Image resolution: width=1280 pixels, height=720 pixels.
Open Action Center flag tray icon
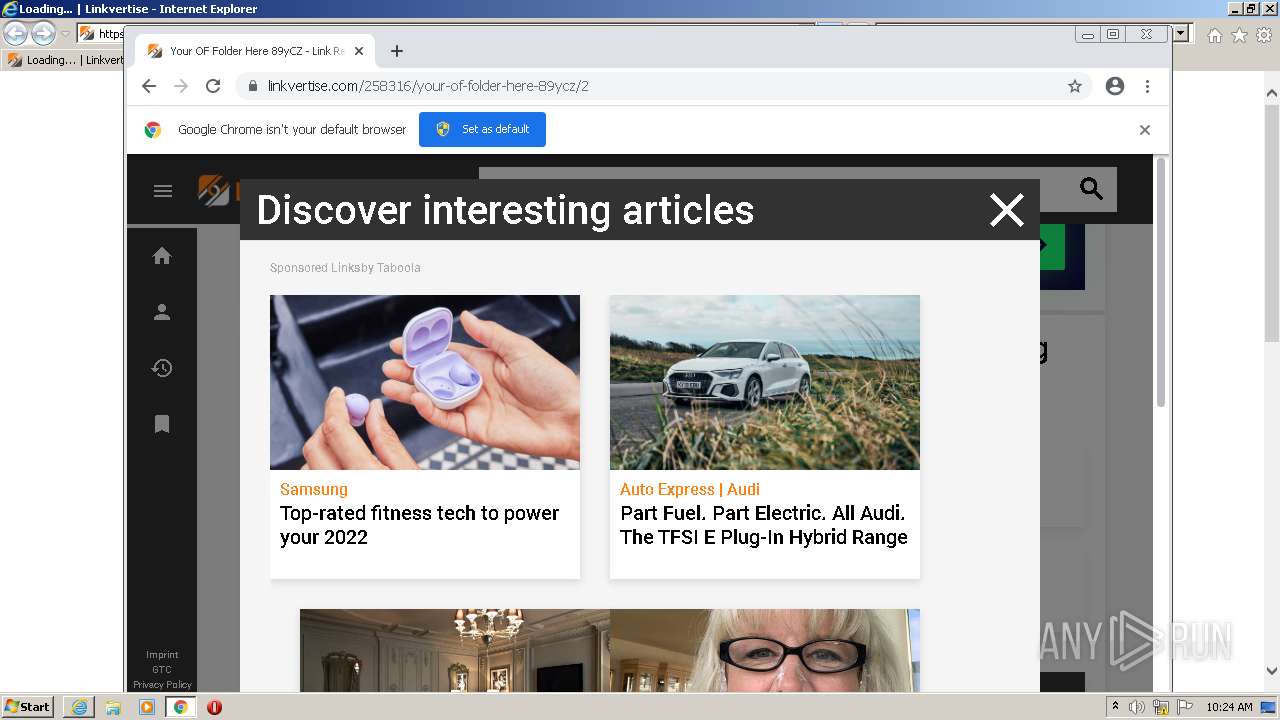pyautogui.click(x=1185, y=707)
